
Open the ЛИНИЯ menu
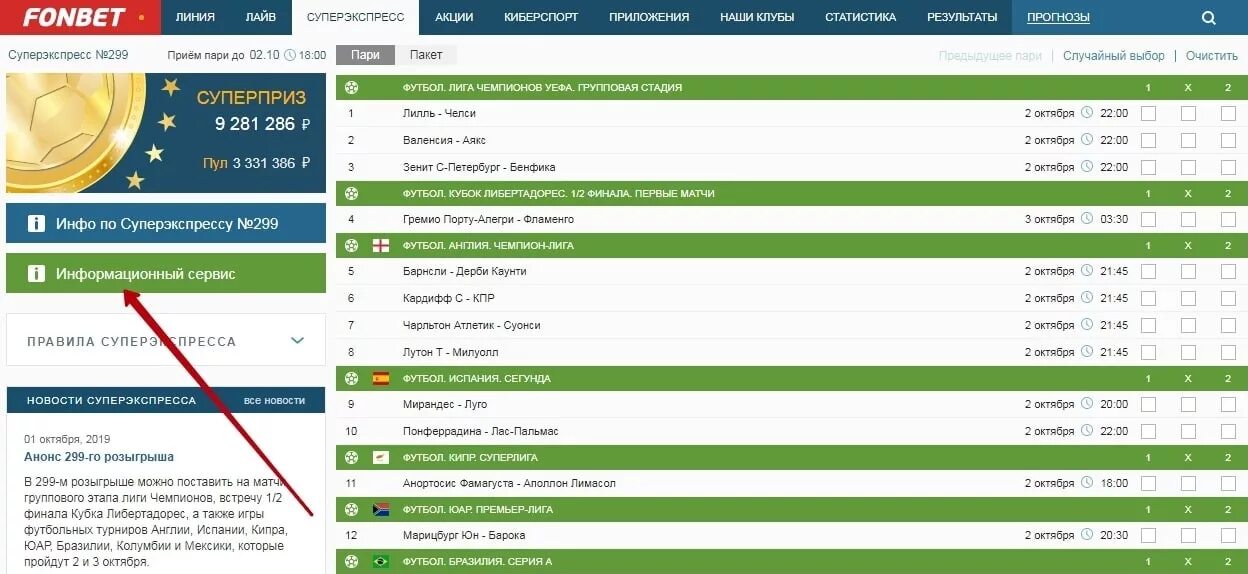(x=195, y=17)
